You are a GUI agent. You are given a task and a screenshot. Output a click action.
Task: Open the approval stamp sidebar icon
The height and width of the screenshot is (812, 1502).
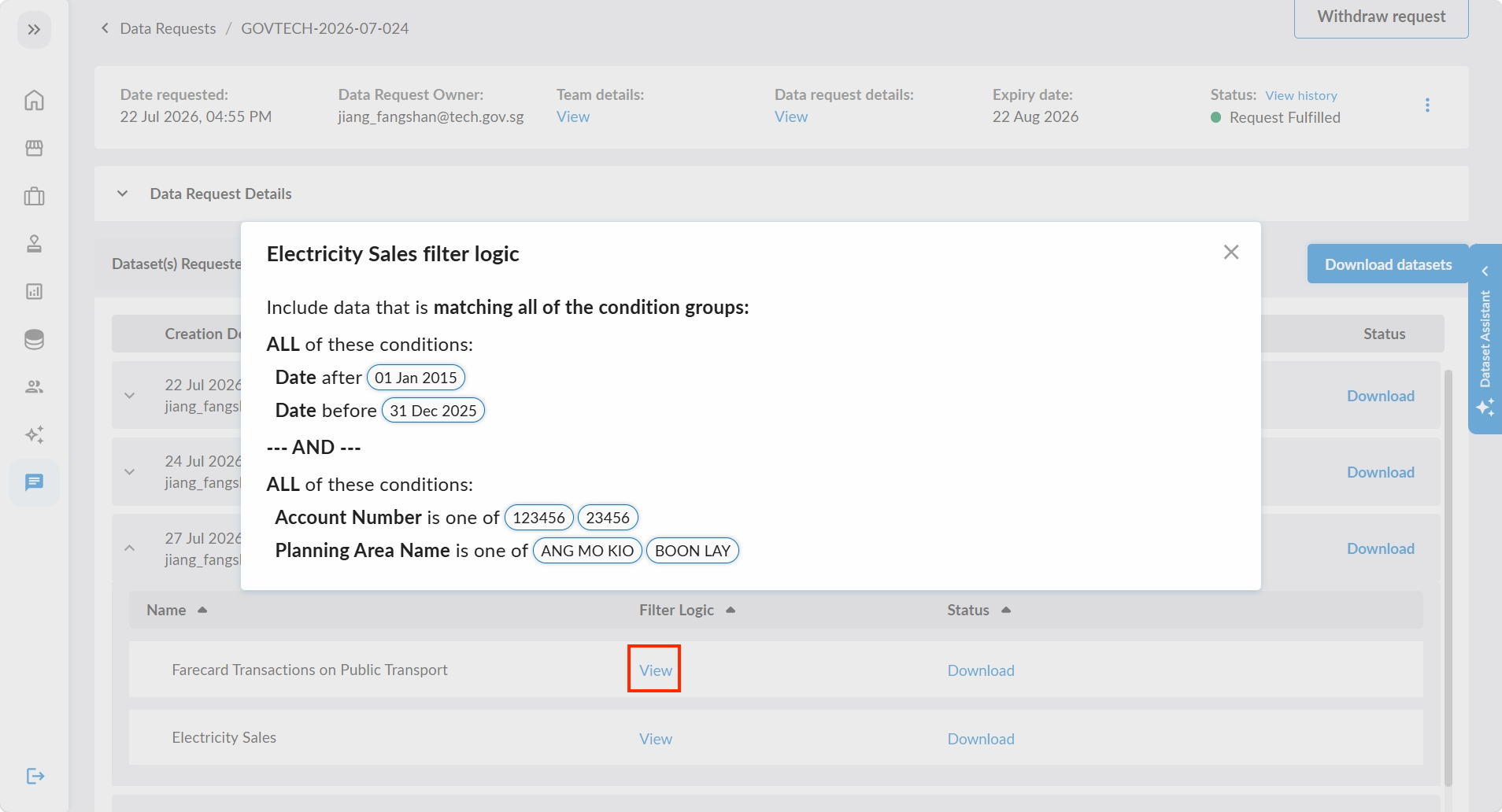click(34, 244)
